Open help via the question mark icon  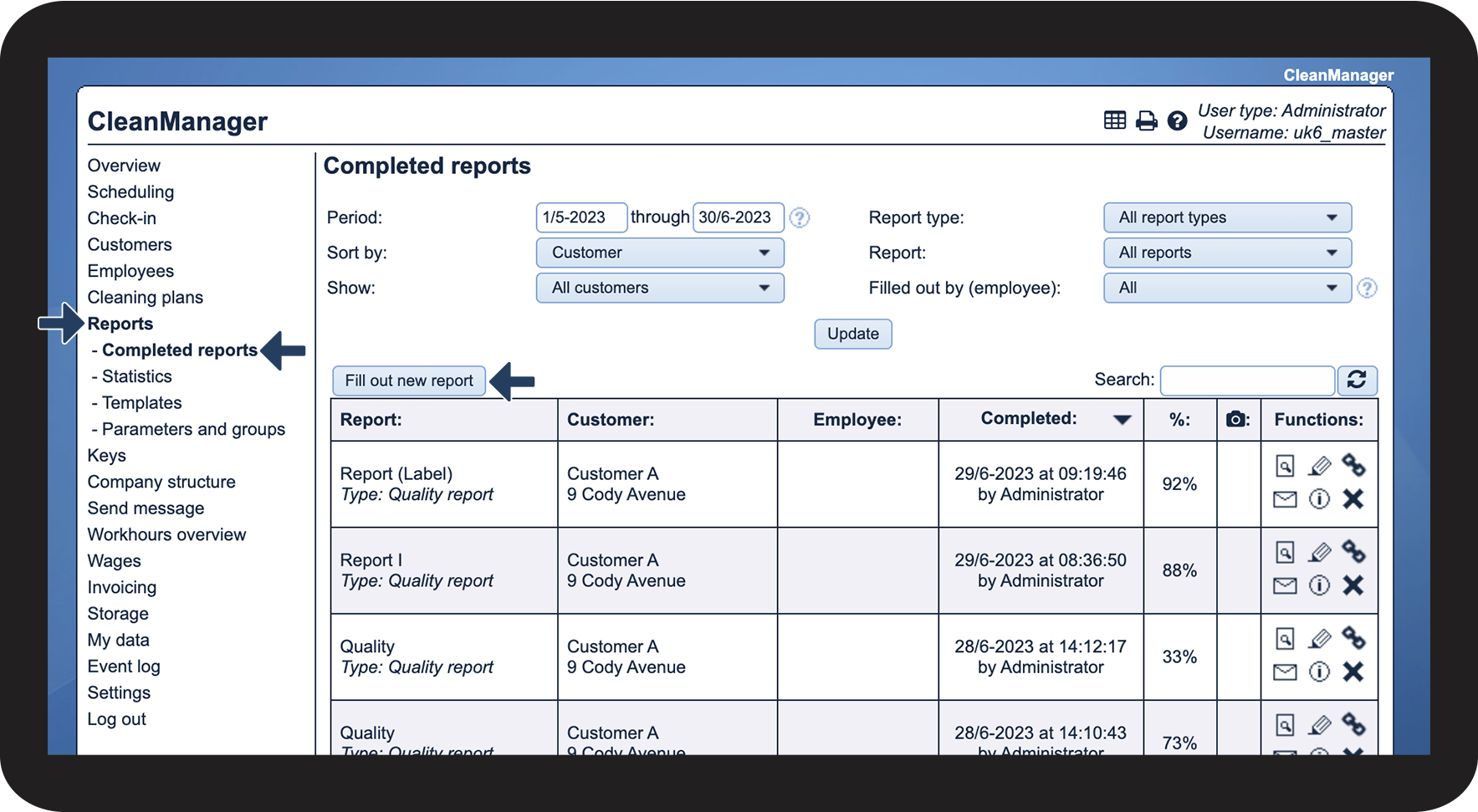pos(1177,121)
